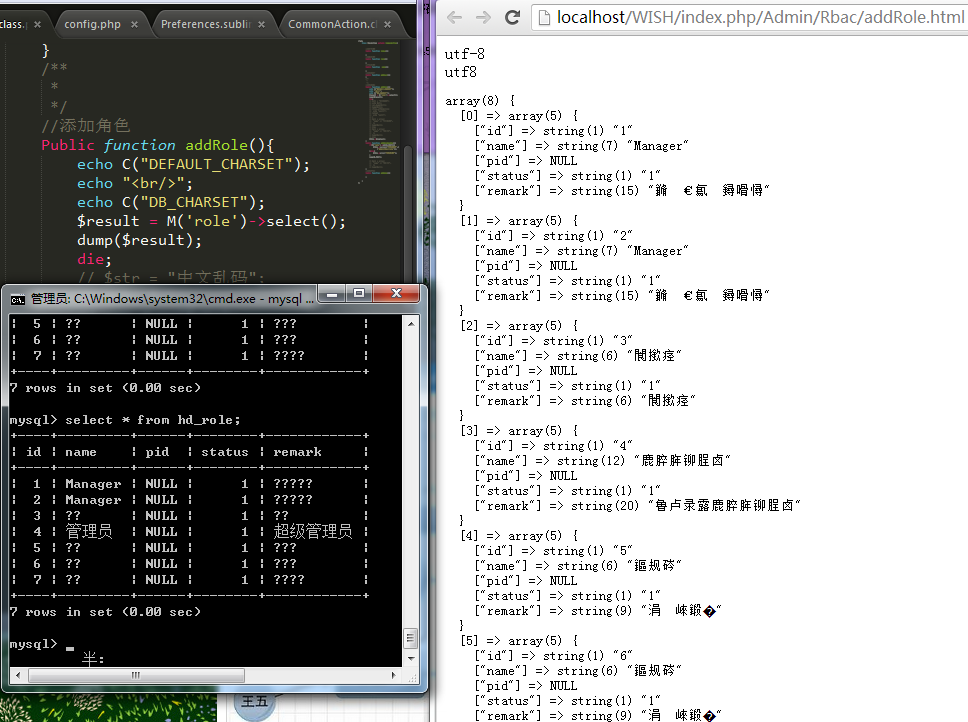
Task: Close the Preferences.sublime tab
Action: [x=263, y=23]
